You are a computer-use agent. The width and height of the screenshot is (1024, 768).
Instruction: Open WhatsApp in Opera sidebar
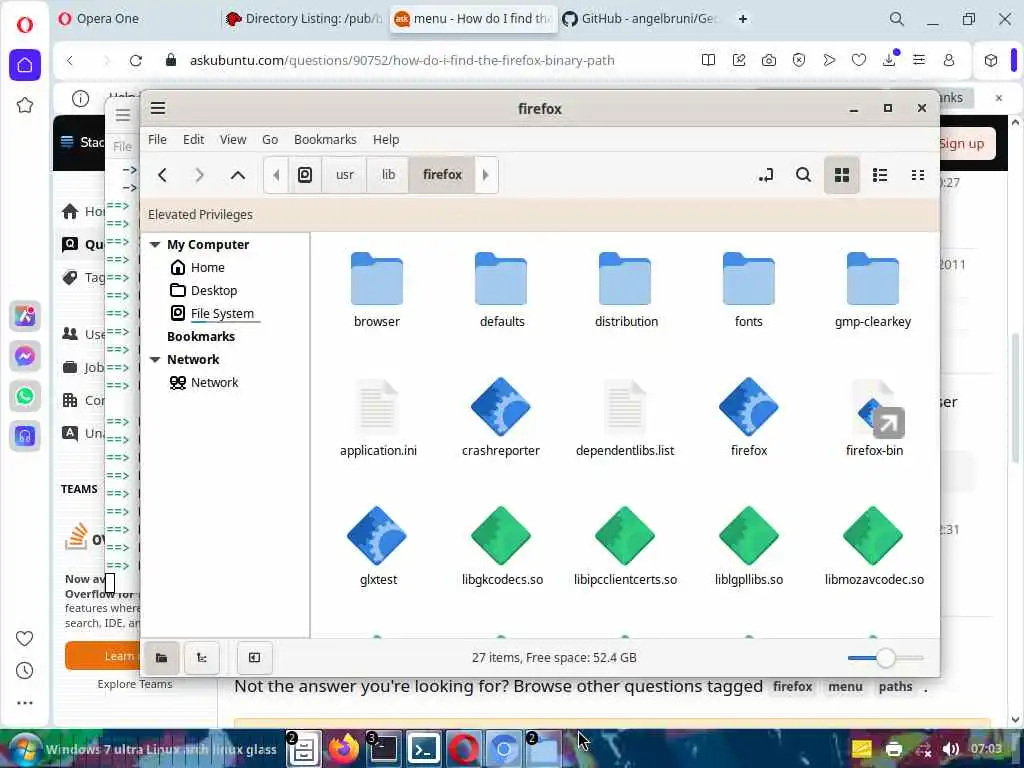click(25, 396)
